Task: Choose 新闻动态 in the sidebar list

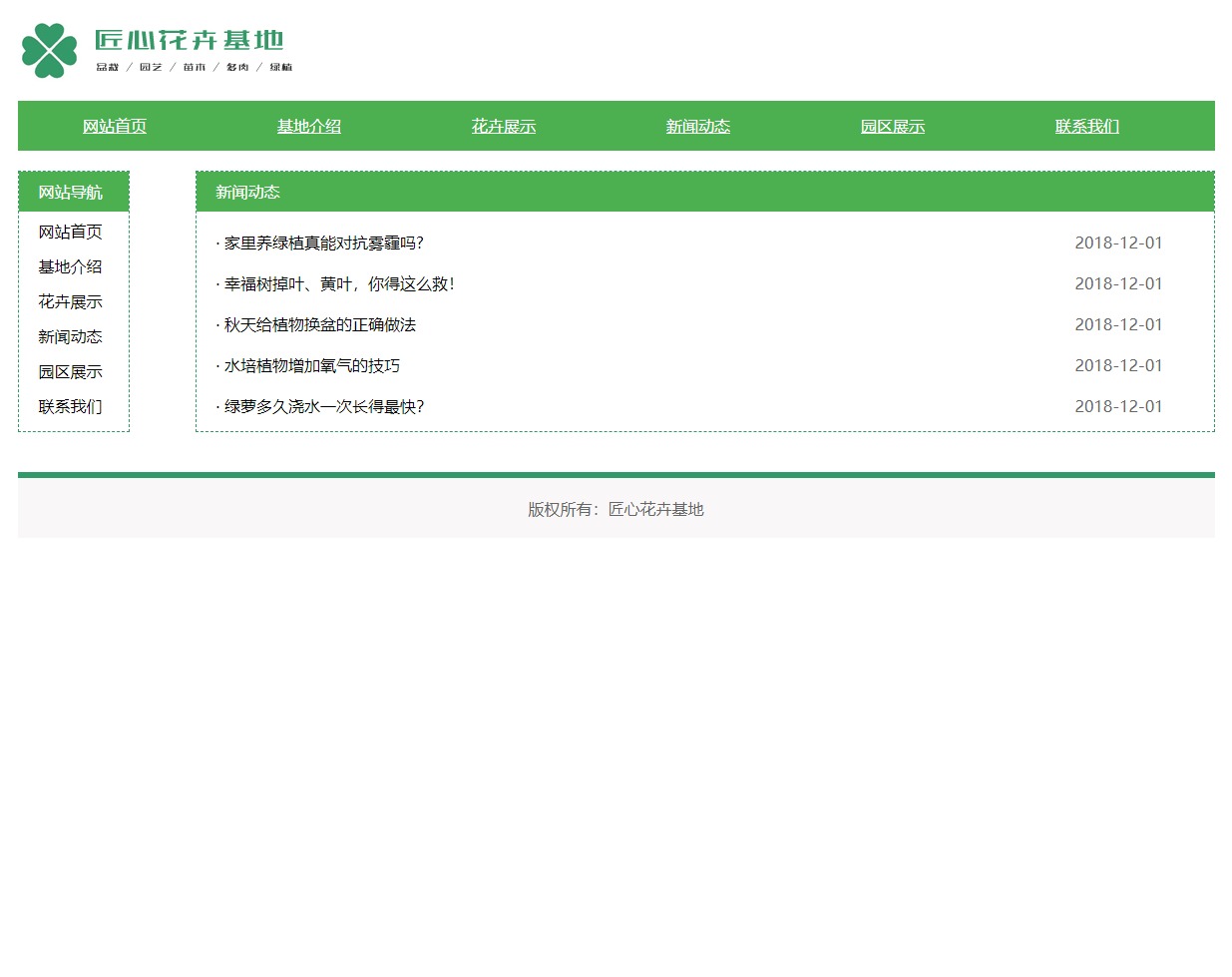Action: pos(71,337)
